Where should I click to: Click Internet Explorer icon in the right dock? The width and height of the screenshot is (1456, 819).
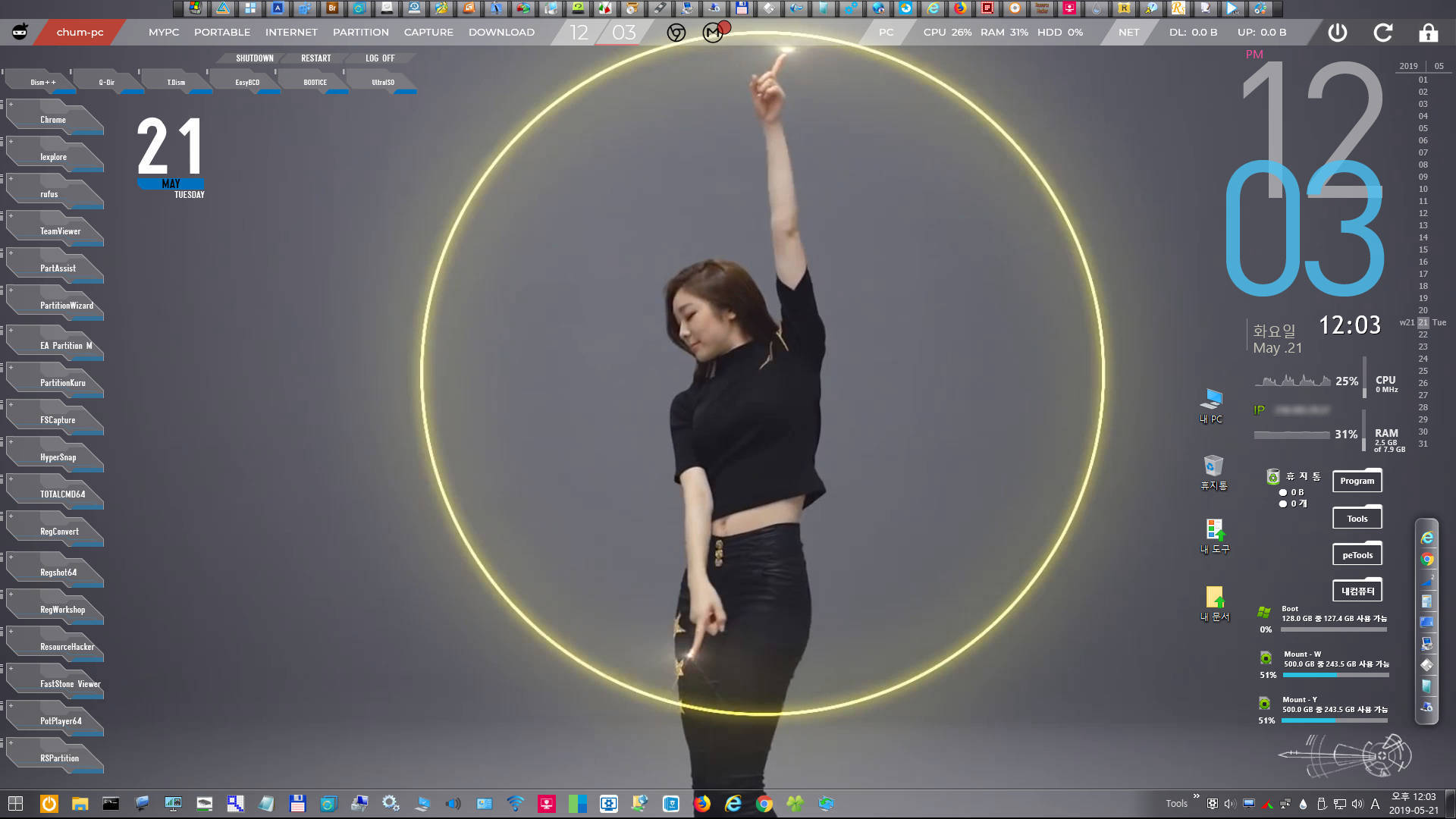coord(1426,538)
